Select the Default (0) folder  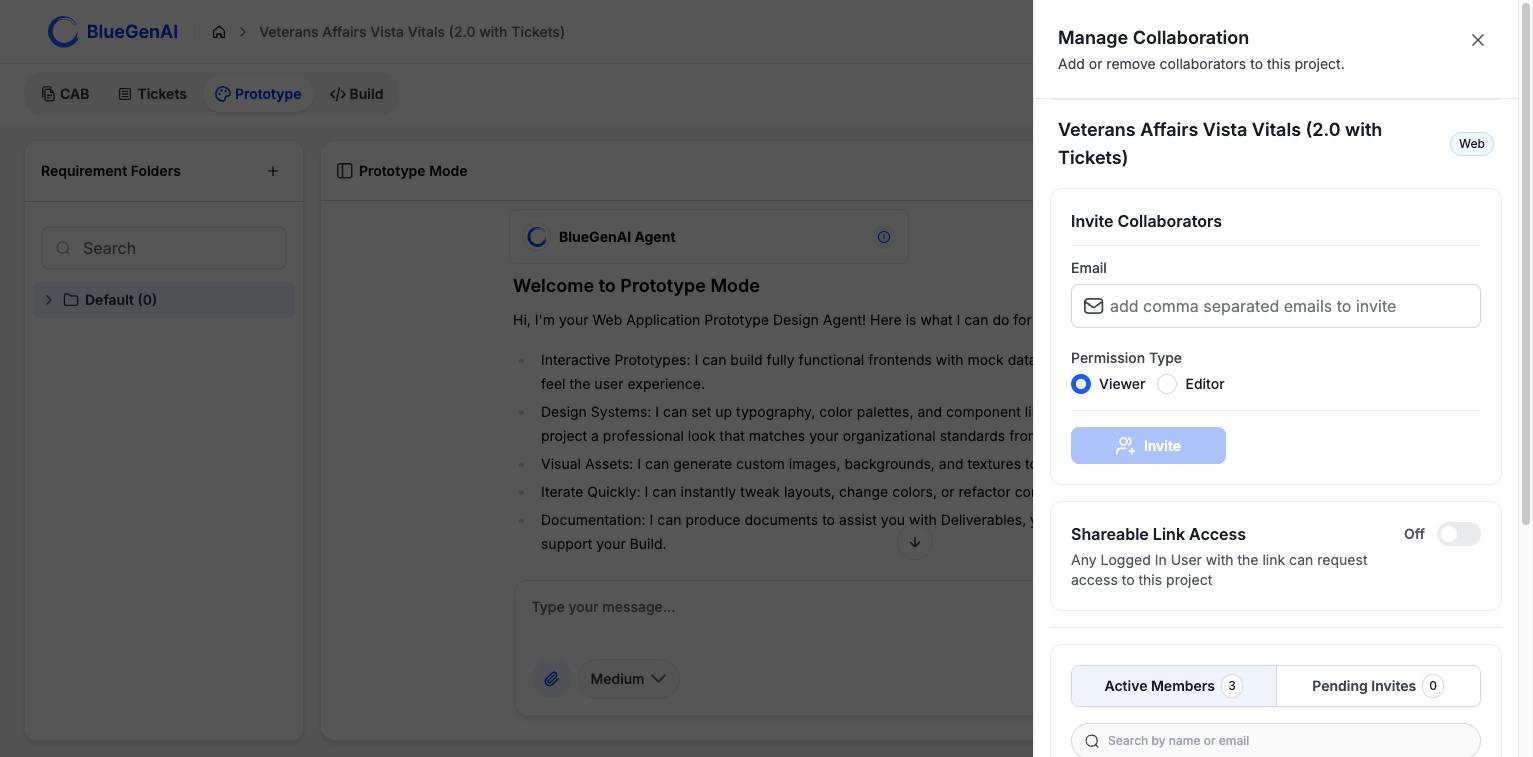(164, 300)
